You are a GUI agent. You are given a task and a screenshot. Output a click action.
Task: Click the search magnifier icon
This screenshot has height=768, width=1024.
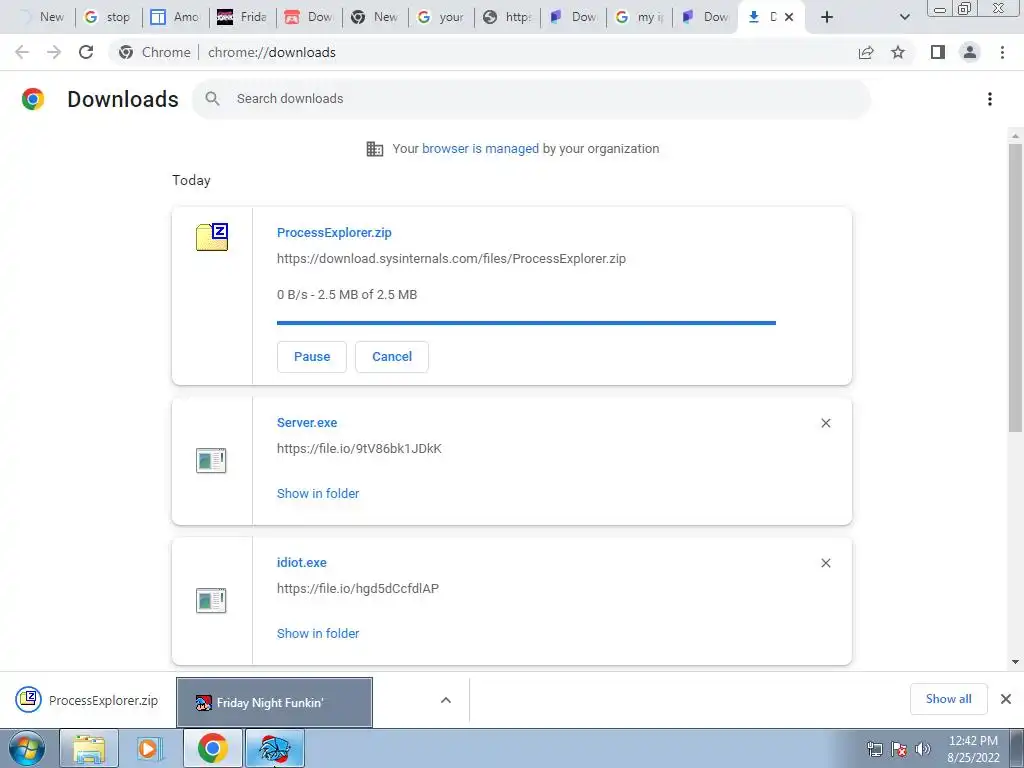pyautogui.click(x=212, y=99)
